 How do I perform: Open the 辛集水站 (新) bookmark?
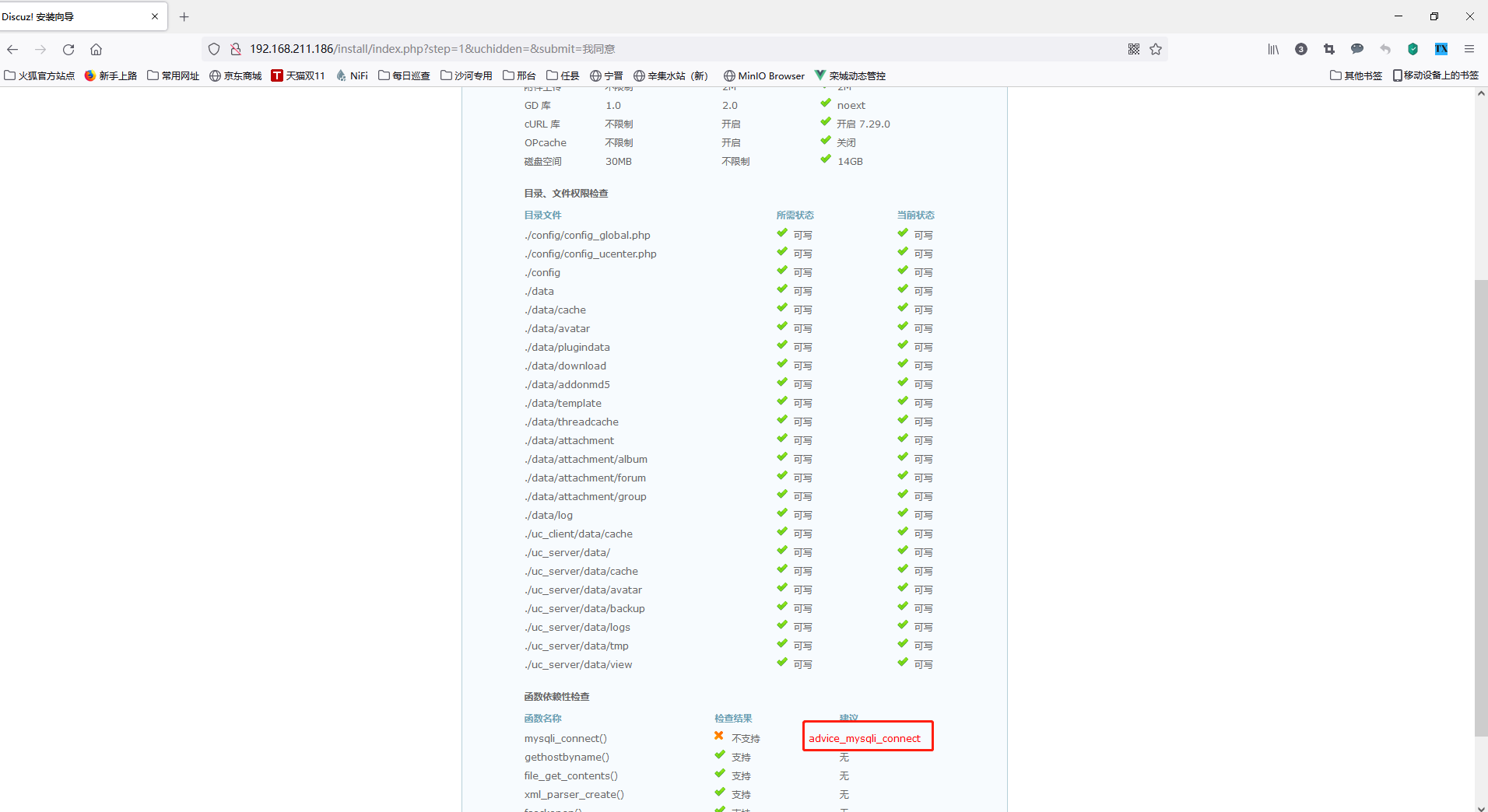coord(671,75)
